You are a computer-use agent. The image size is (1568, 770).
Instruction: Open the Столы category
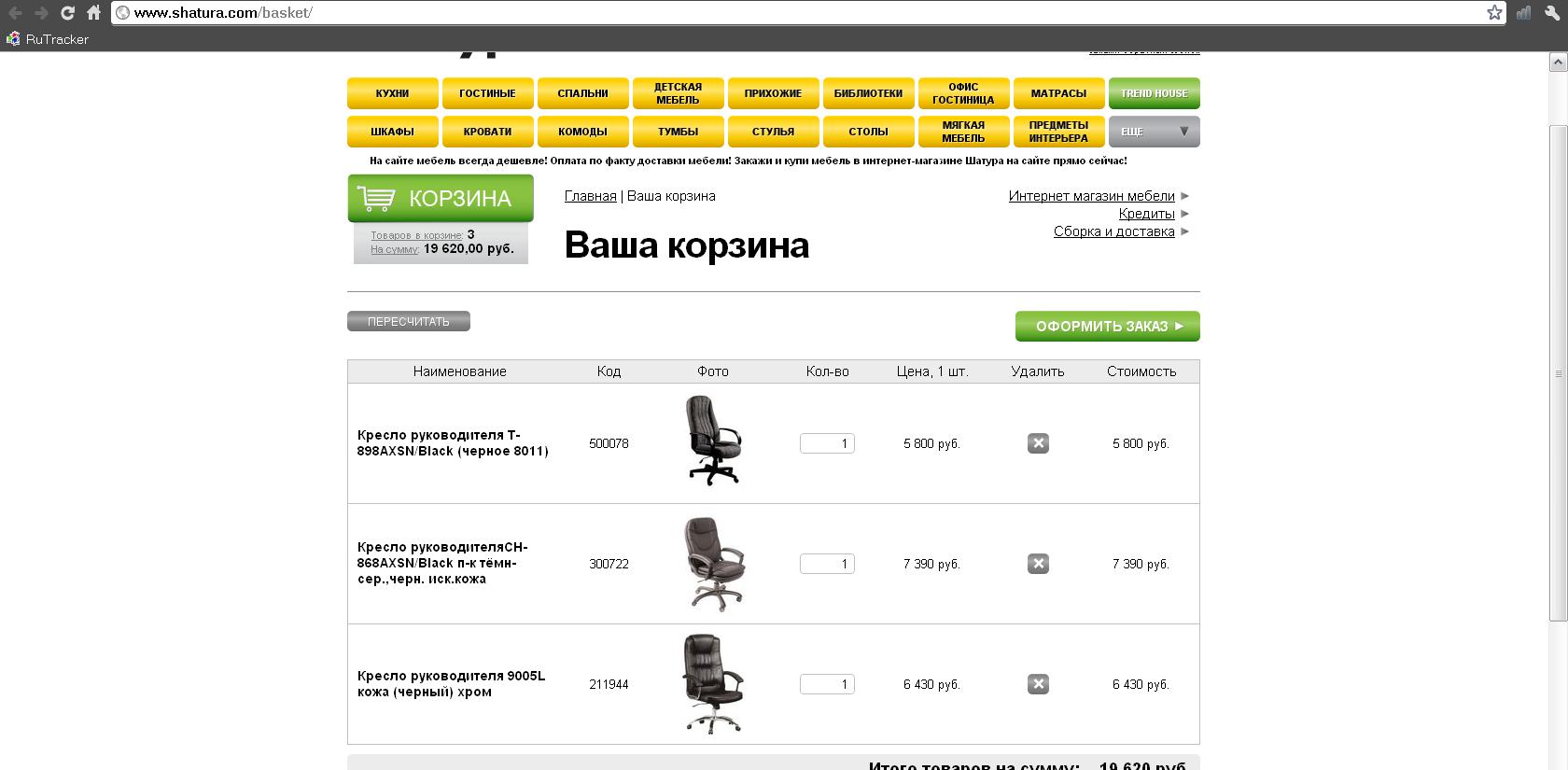pos(869,132)
